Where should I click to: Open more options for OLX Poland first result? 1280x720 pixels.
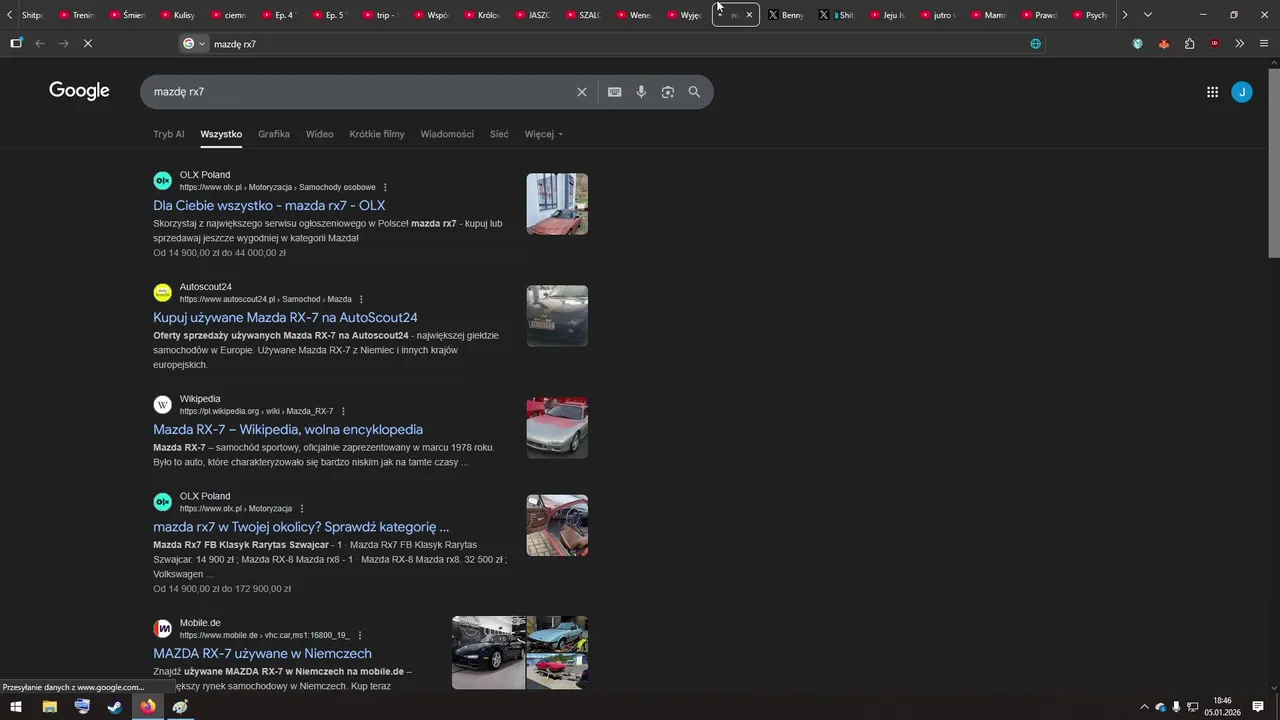coord(385,187)
